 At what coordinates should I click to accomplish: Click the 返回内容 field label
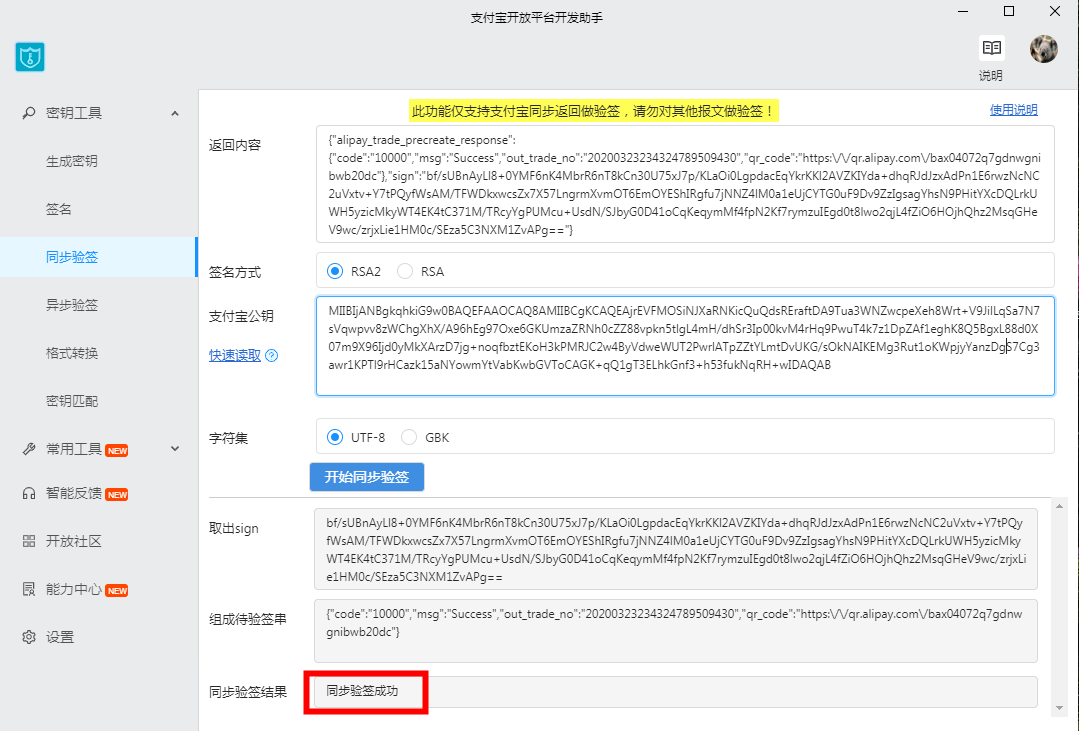tap(235, 145)
